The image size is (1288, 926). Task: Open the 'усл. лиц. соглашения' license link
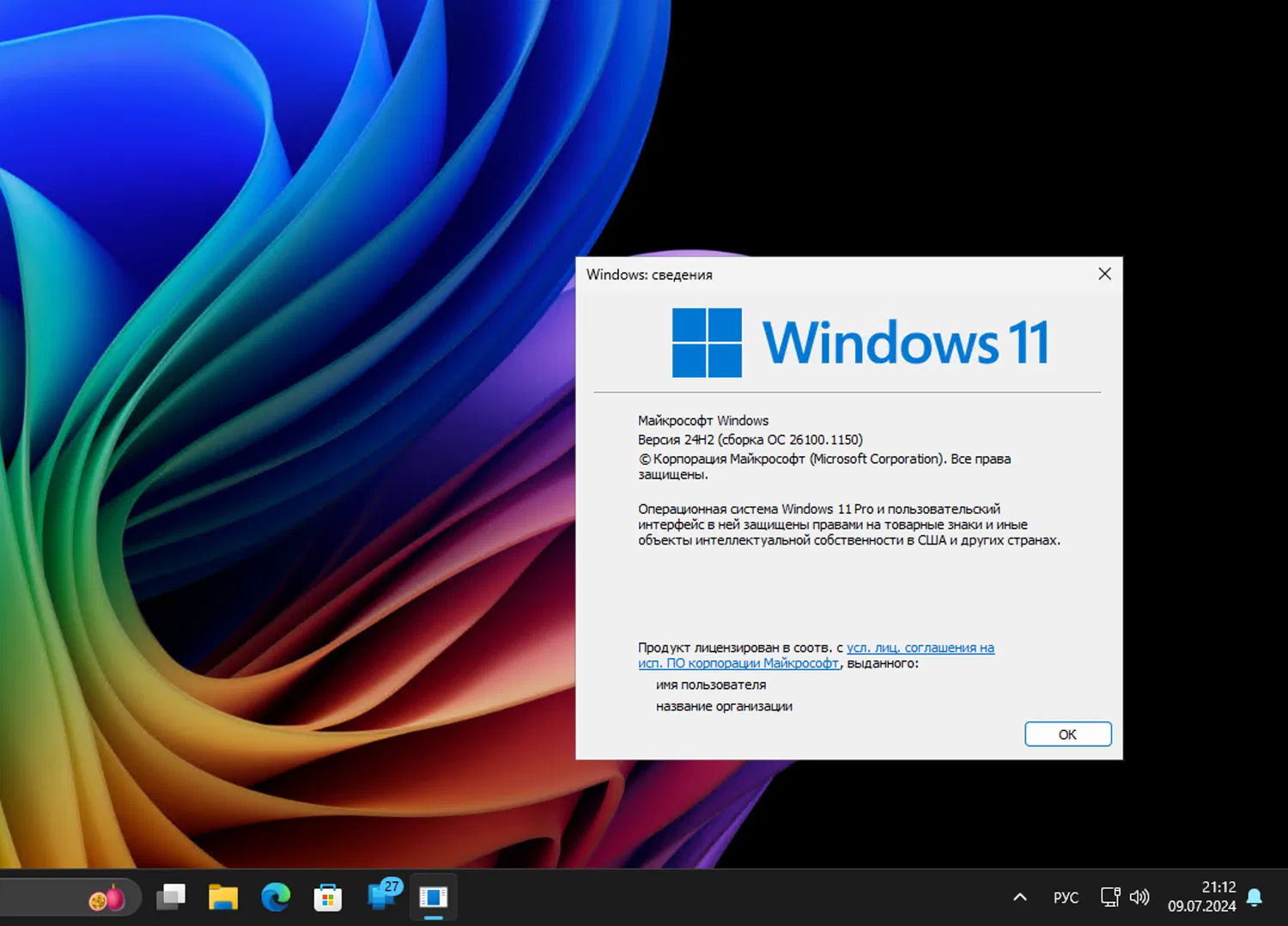tap(920, 648)
